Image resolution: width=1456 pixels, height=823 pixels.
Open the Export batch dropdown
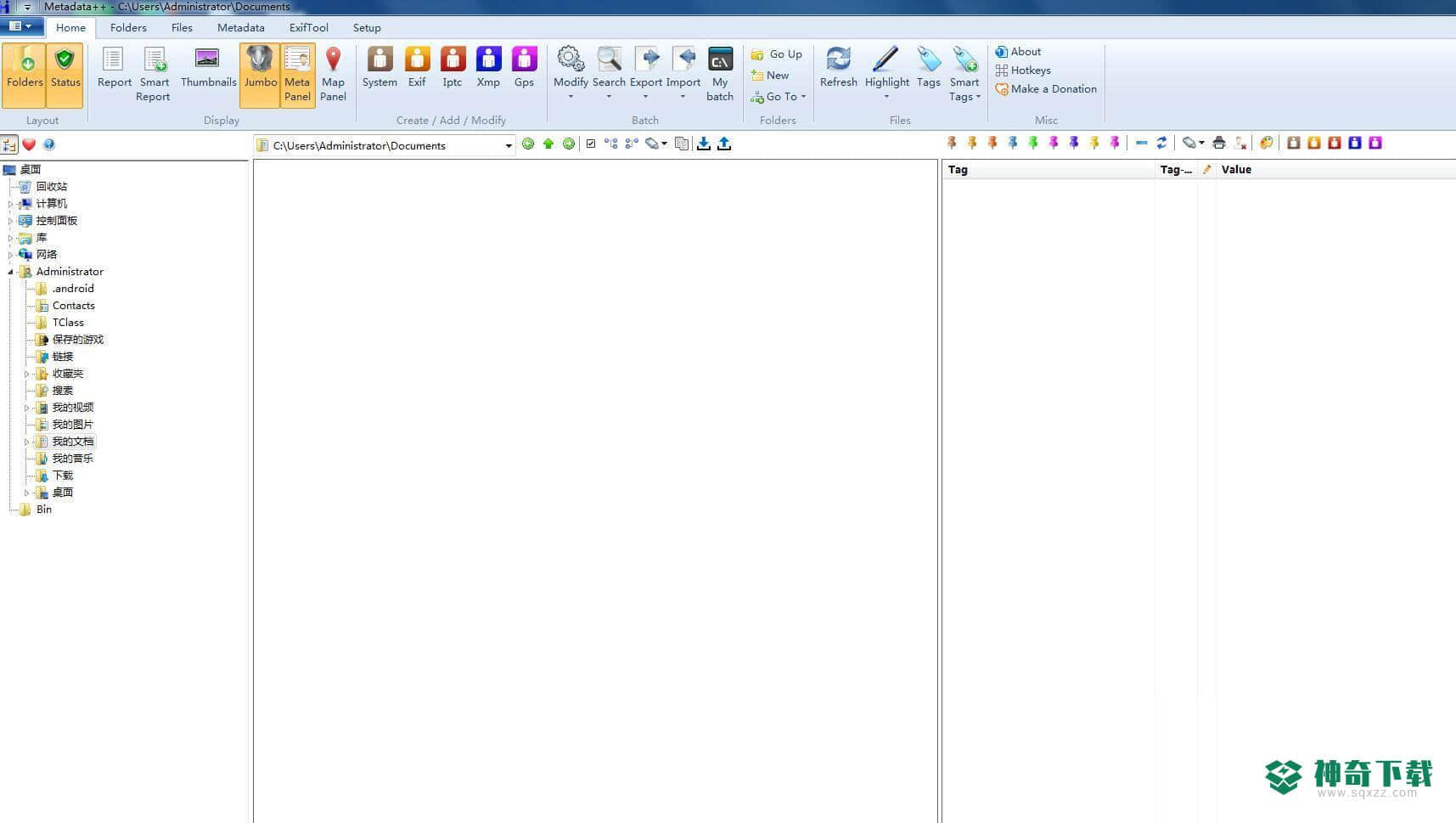coord(645,74)
